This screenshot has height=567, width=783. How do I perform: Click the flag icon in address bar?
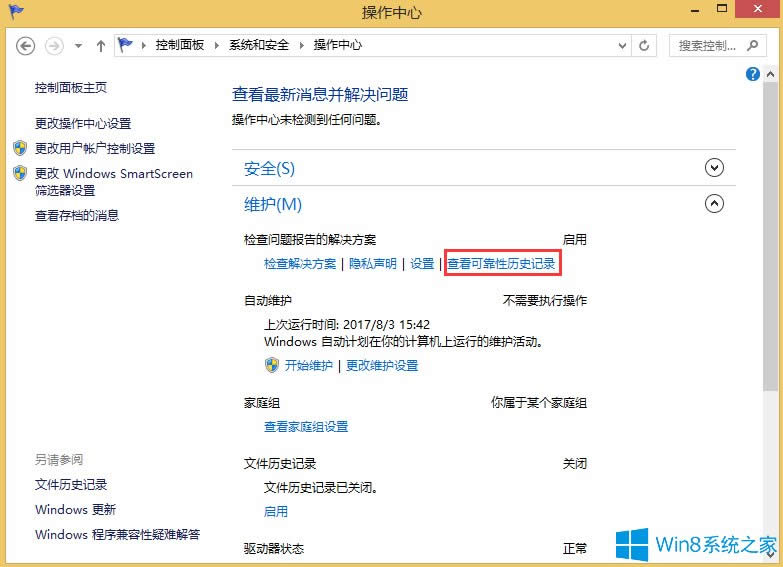click(126, 46)
